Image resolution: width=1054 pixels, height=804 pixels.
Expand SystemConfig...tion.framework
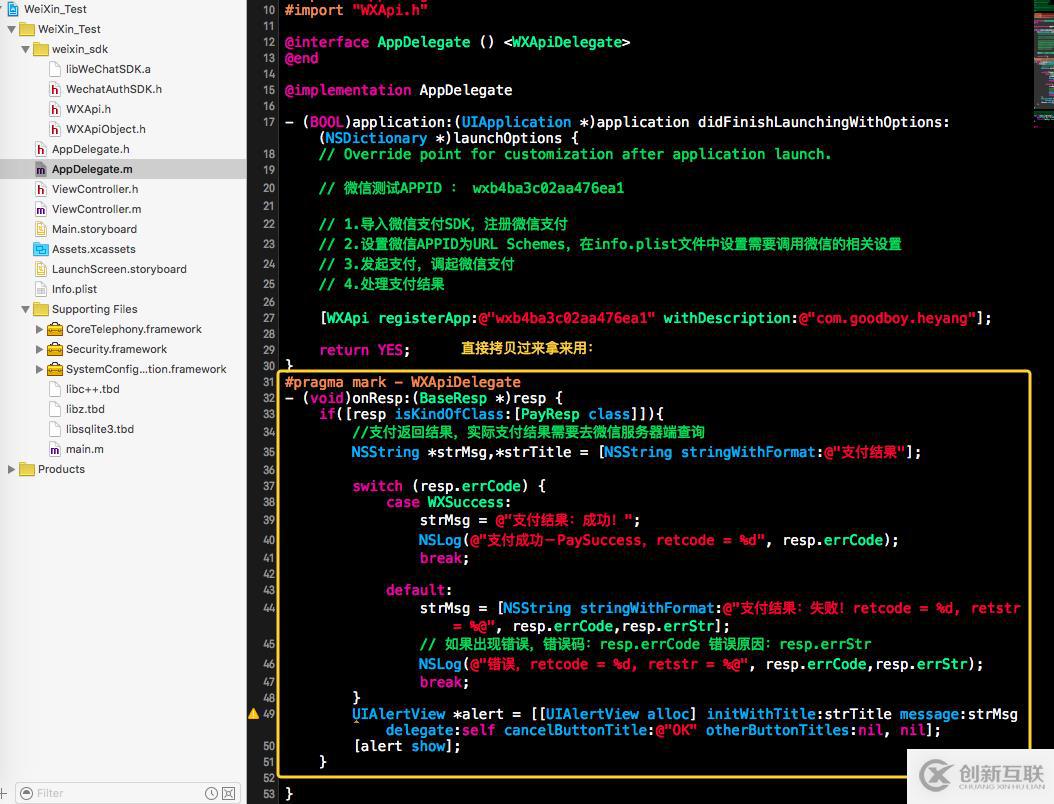(39, 369)
